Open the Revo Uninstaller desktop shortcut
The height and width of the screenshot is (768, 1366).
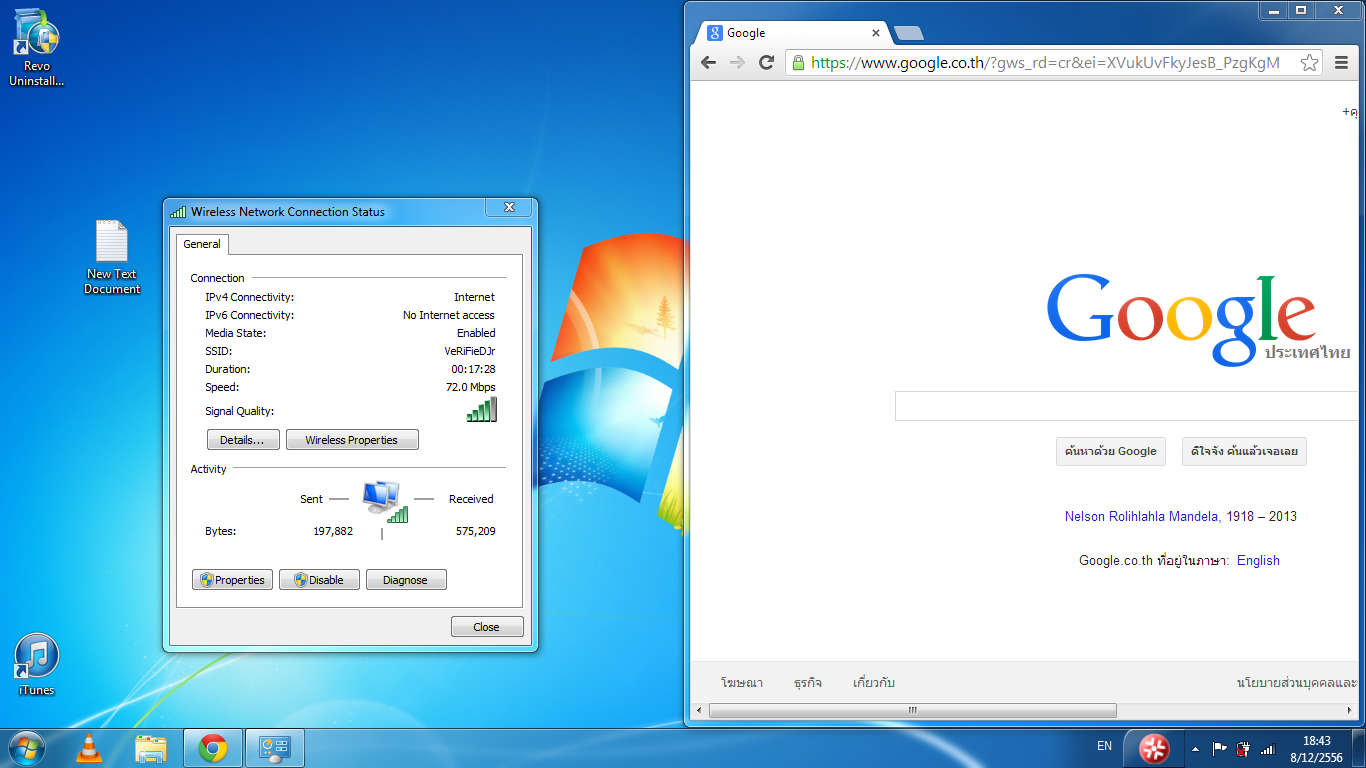37,48
